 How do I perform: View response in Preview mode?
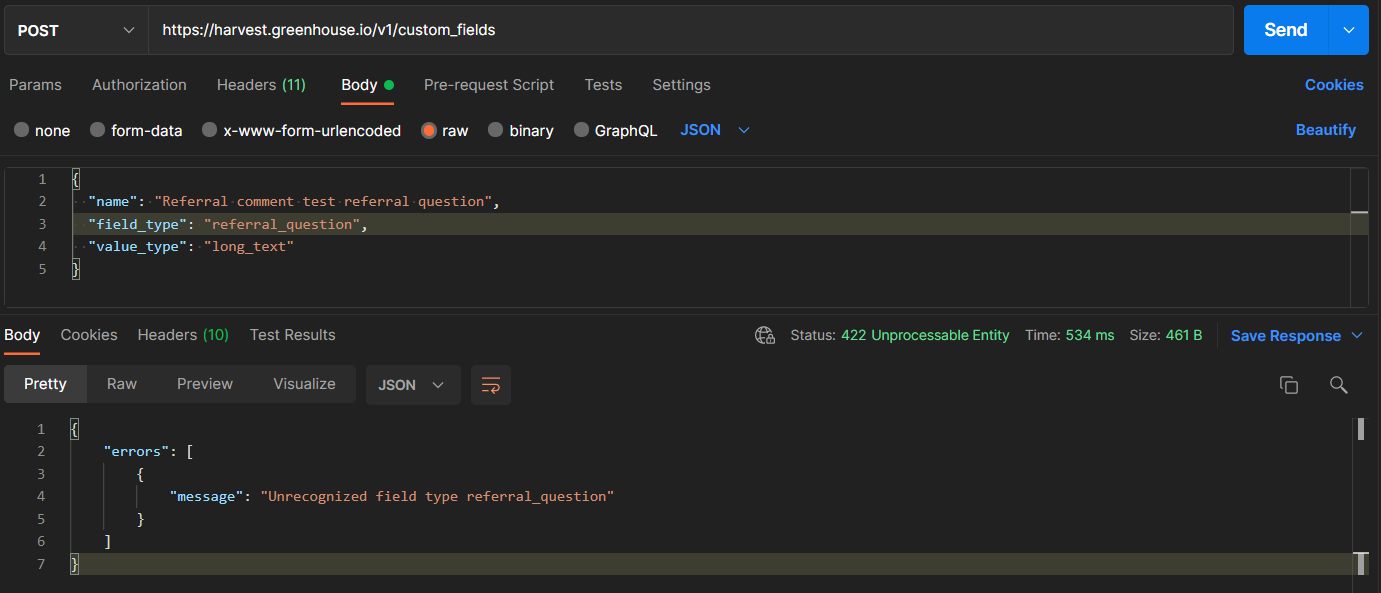[x=204, y=384]
